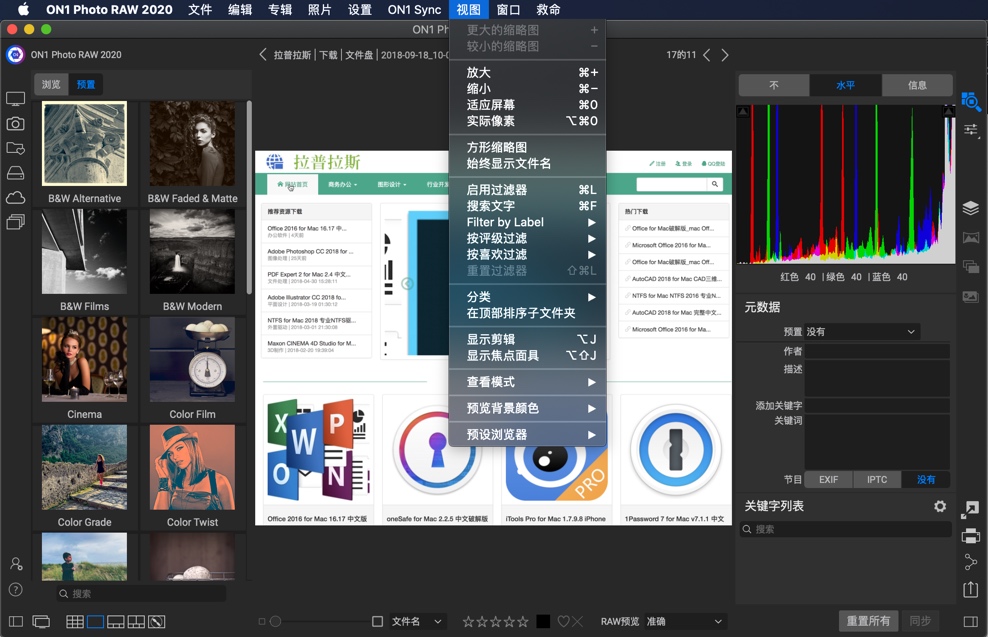Toggle 显示剪辑 clipping option
This screenshot has width=988, height=637.
coord(527,339)
